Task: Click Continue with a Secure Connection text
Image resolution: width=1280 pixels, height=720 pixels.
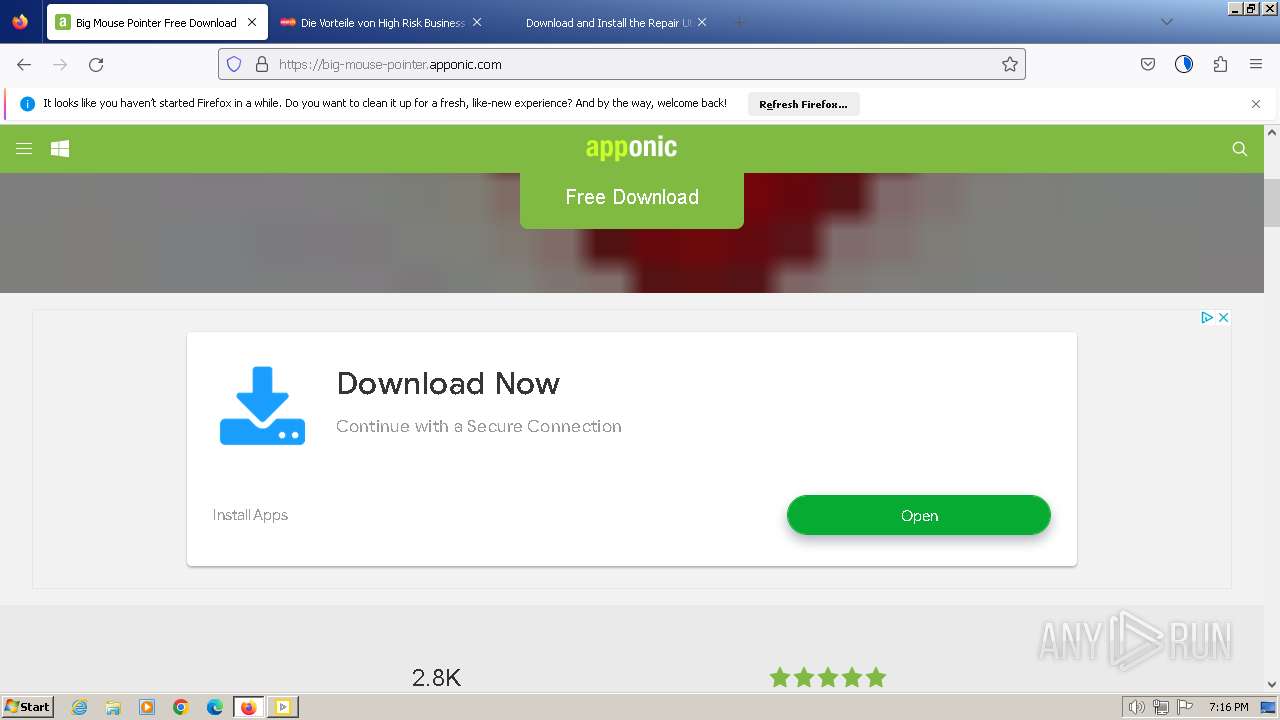Action: click(479, 426)
